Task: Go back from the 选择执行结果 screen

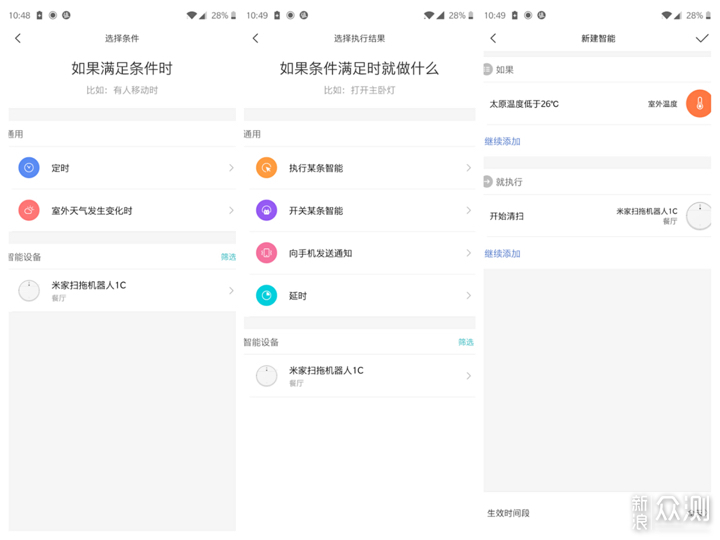Action: (x=255, y=38)
